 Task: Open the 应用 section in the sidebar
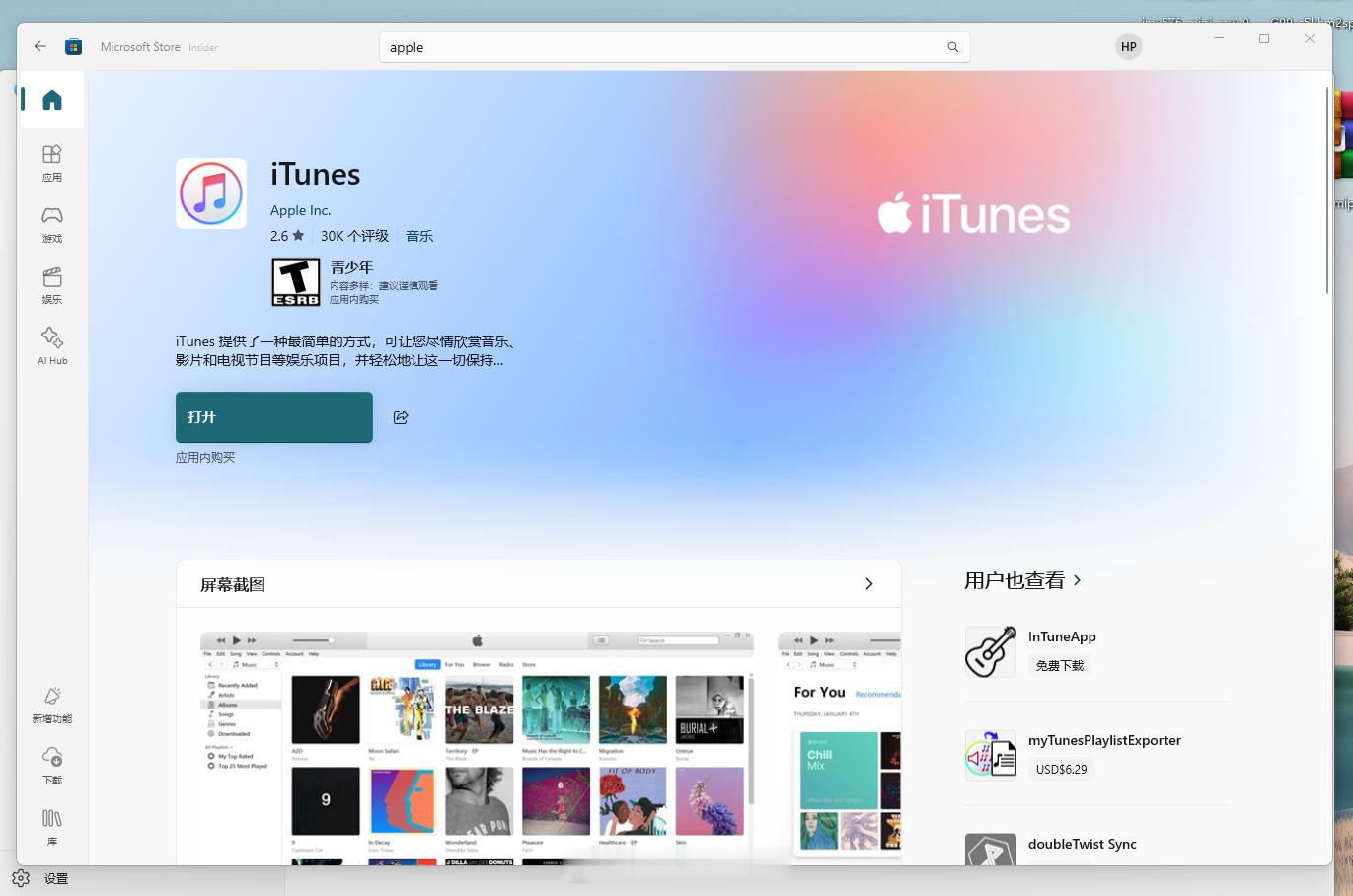(52, 163)
